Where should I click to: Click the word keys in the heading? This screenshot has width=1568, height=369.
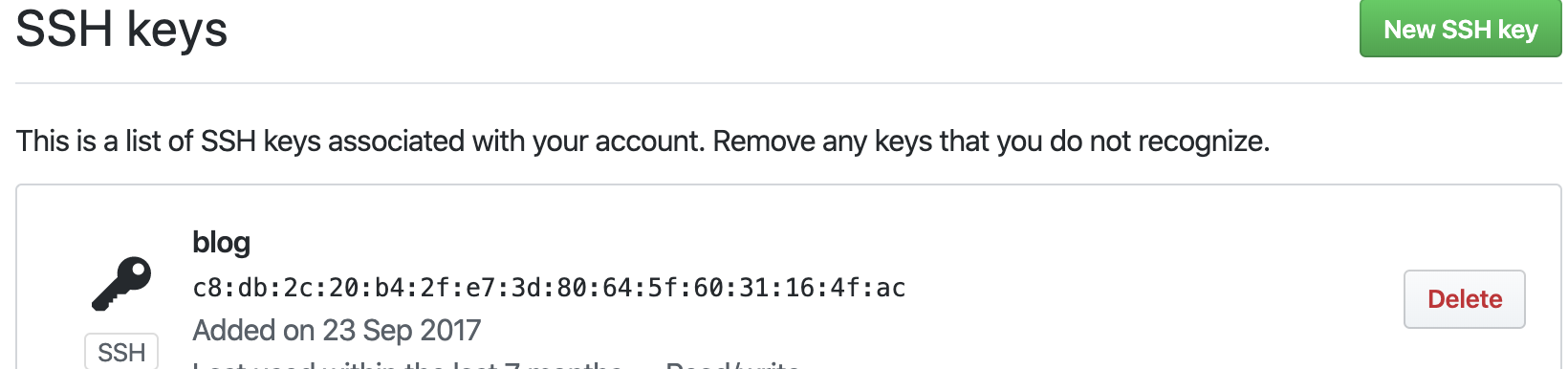coord(177,29)
